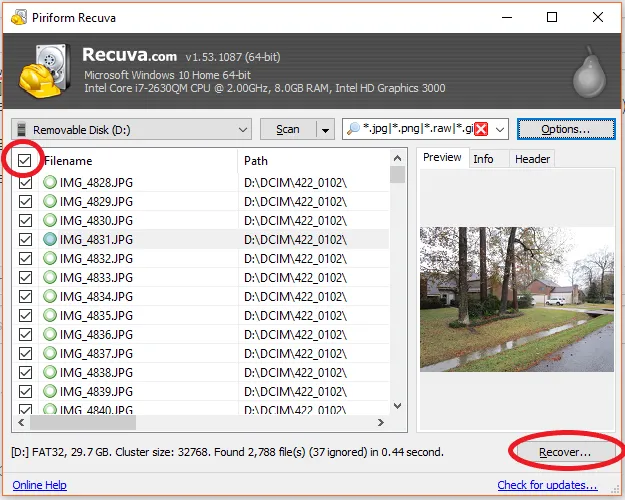Screen dimensions: 625x500
Task: Click the Recover... button
Action: [x=565, y=452]
